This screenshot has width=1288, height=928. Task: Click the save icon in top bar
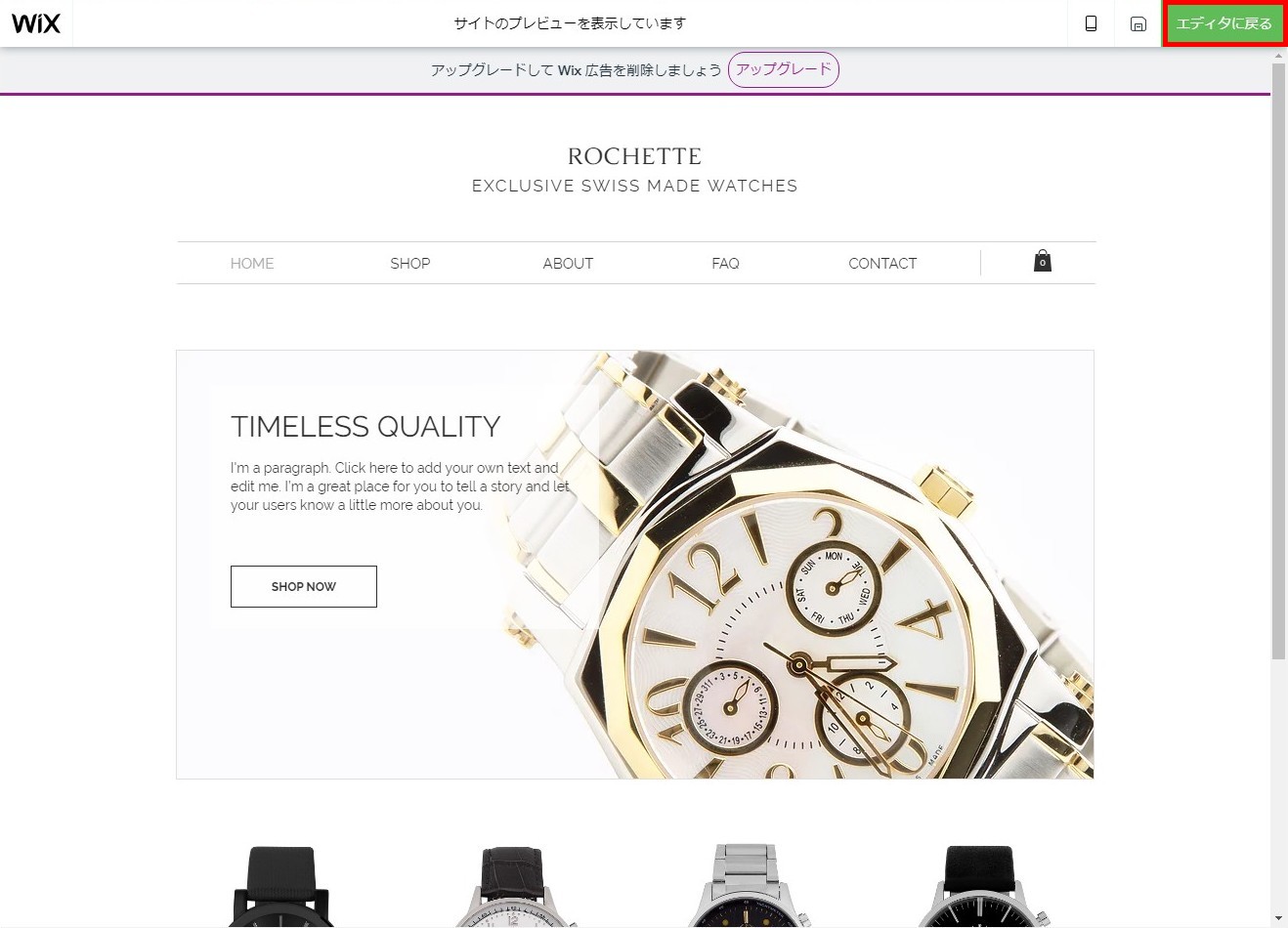click(x=1138, y=23)
